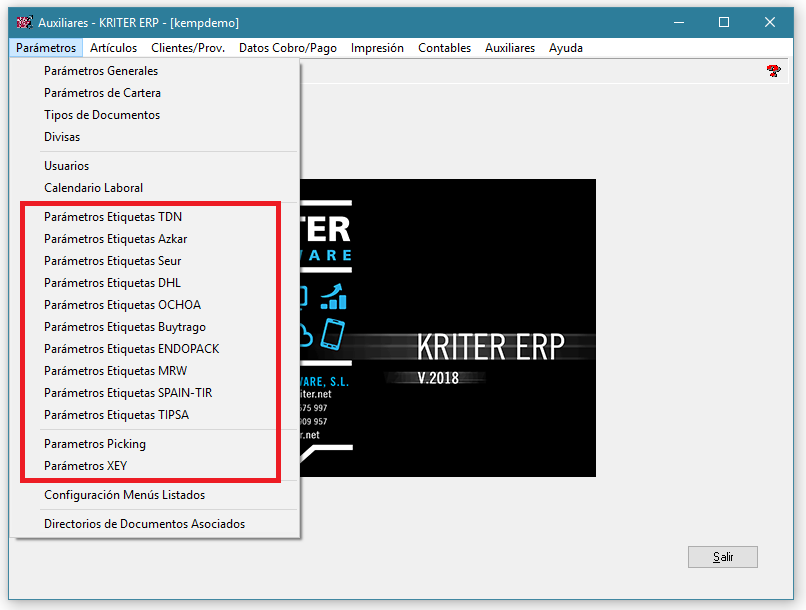Minimize the Auxiliares window
The height and width of the screenshot is (610, 806).
(x=679, y=23)
